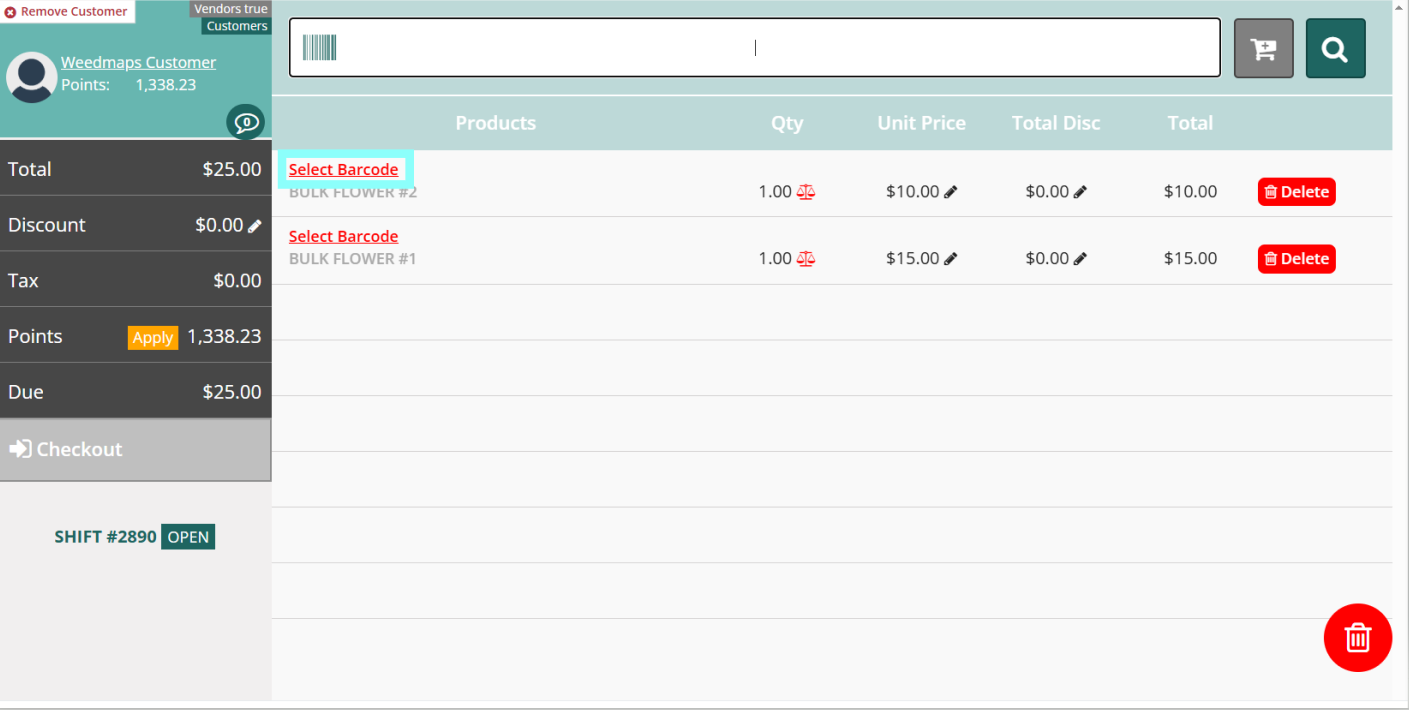Click the $15.00 row total
Viewport: 1409px width, 710px height.
(1190, 259)
